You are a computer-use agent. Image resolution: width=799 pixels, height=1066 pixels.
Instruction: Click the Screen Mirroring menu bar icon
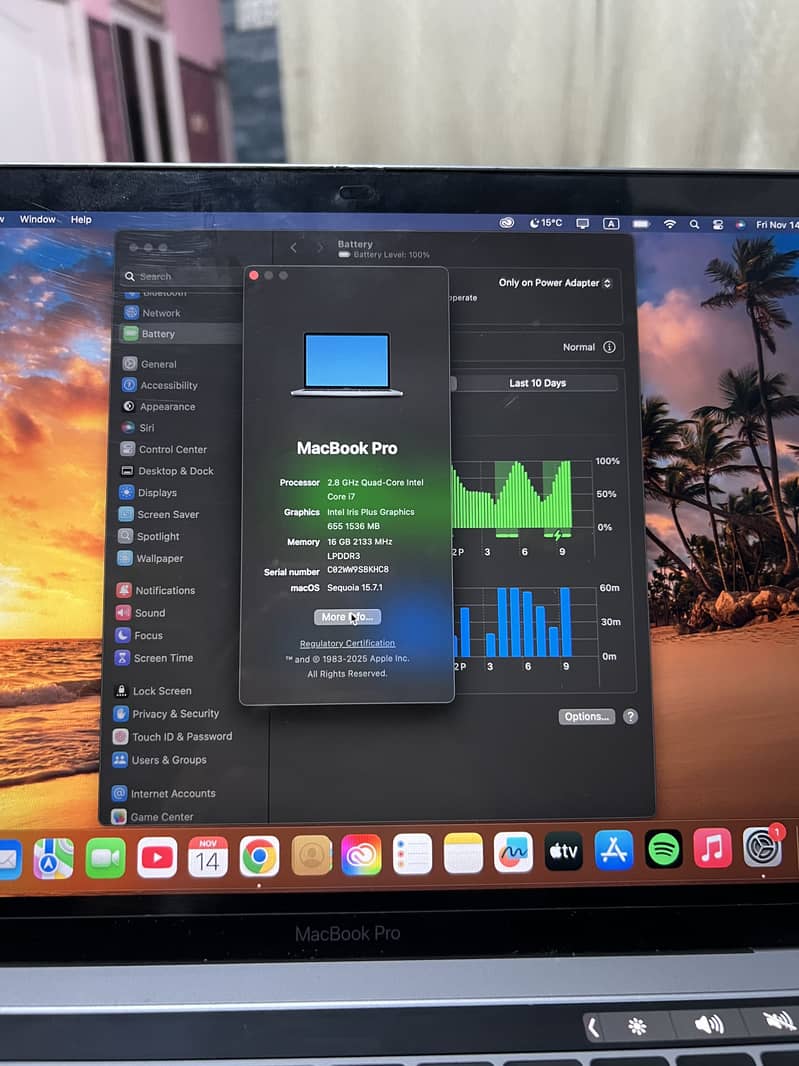pos(583,224)
